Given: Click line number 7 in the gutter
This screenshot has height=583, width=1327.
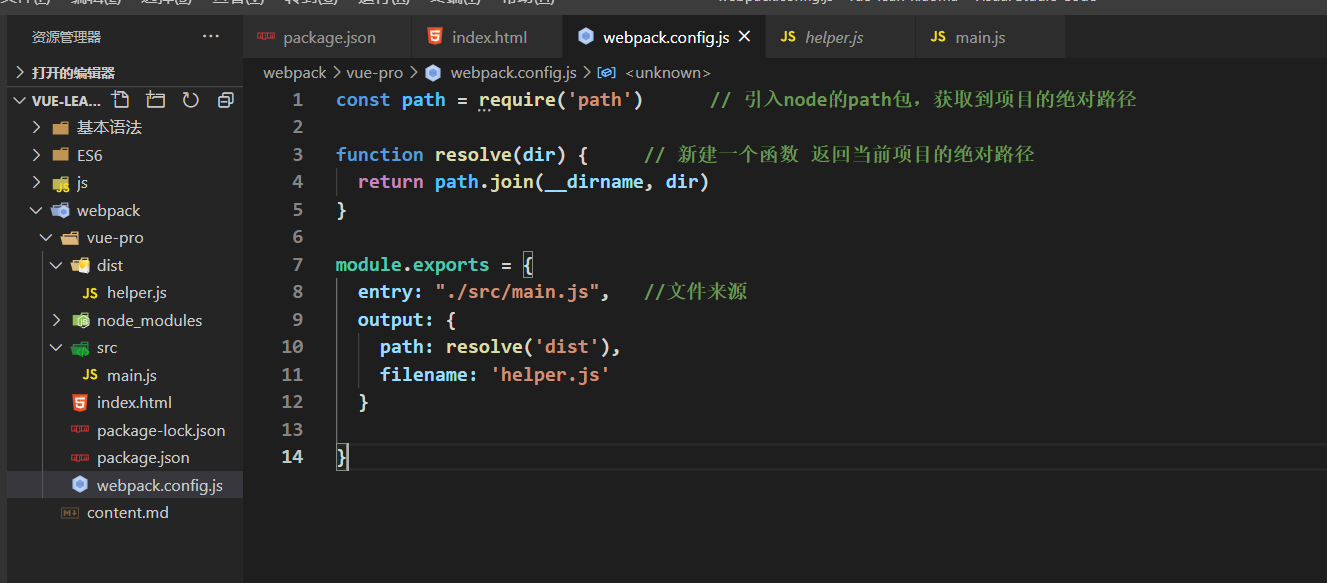Looking at the screenshot, I should (297, 265).
